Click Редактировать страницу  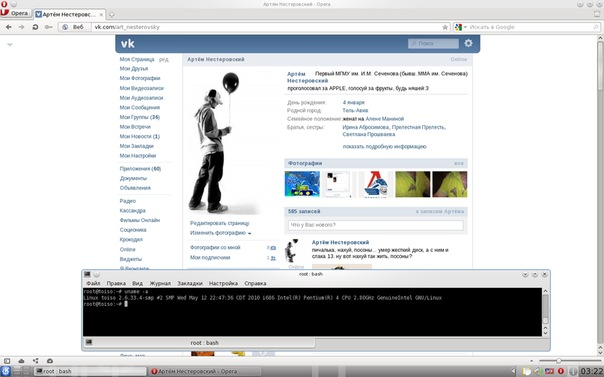coord(220,223)
